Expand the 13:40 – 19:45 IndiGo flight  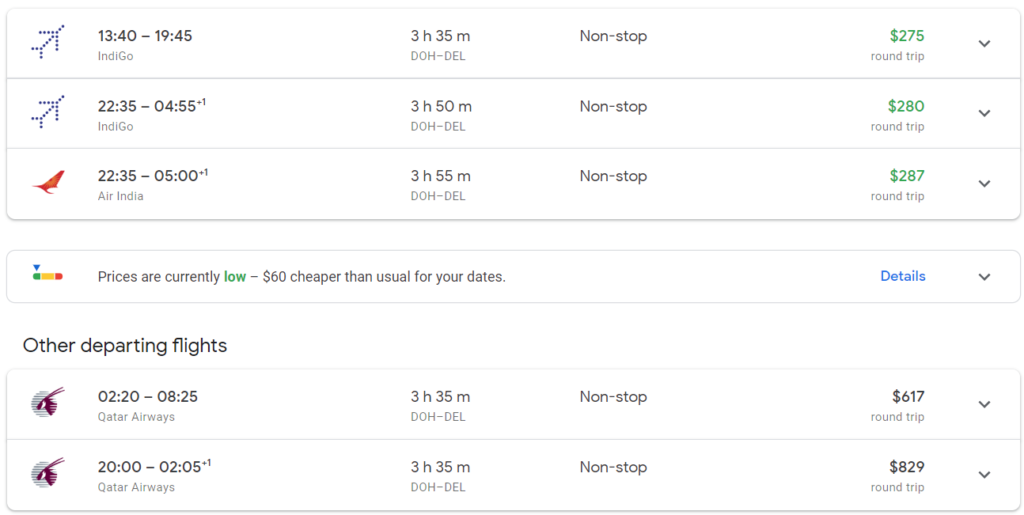(984, 44)
